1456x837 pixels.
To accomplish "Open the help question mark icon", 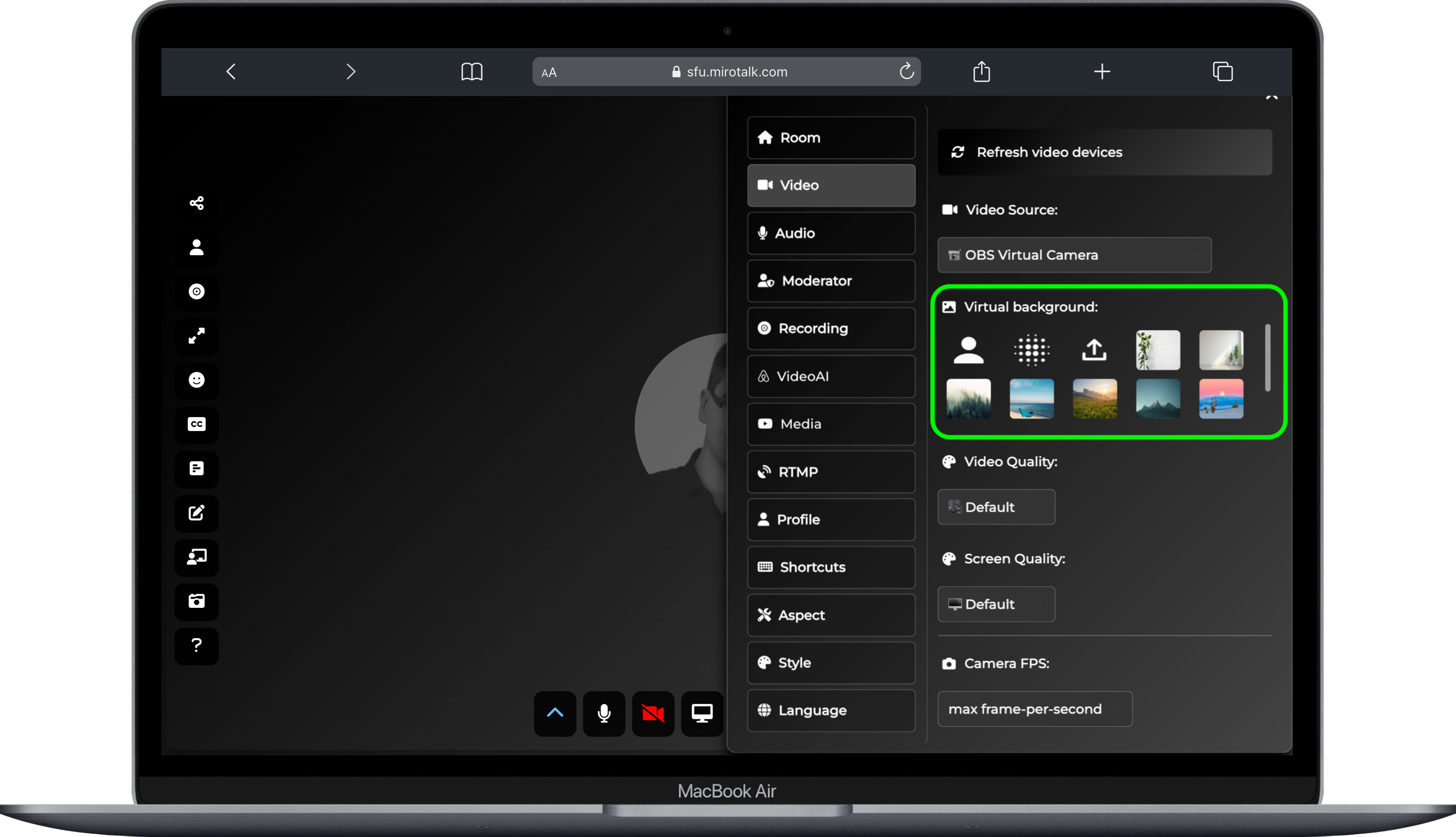I will click(196, 645).
